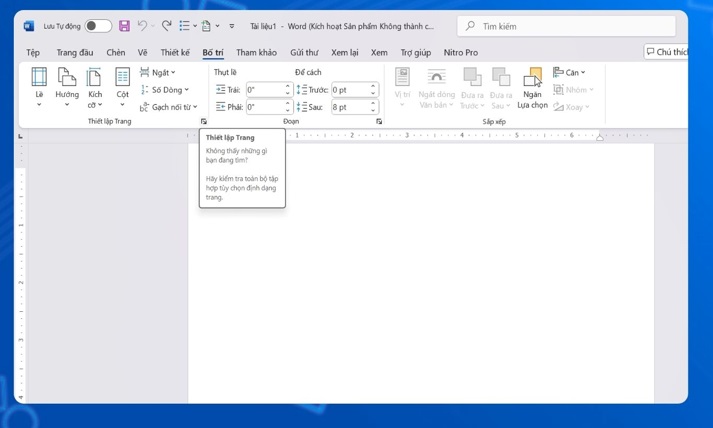Click the Sau spacing after field
The image size is (713, 428).
tap(349, 107)
